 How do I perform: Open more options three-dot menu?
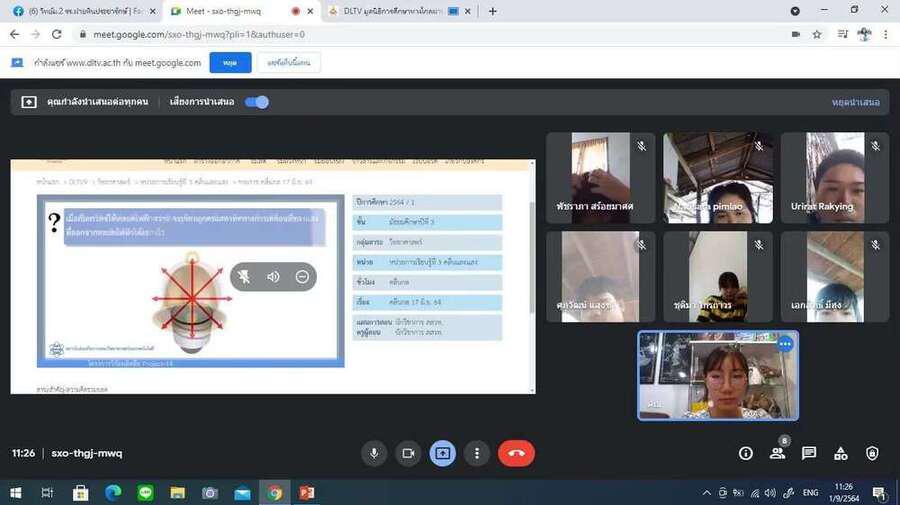click(x=477, y=453)
